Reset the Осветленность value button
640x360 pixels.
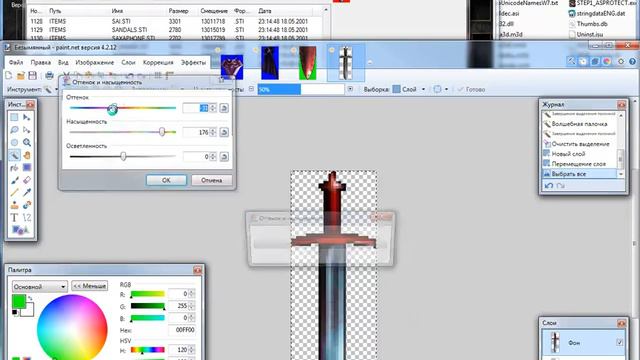(224, 157)
